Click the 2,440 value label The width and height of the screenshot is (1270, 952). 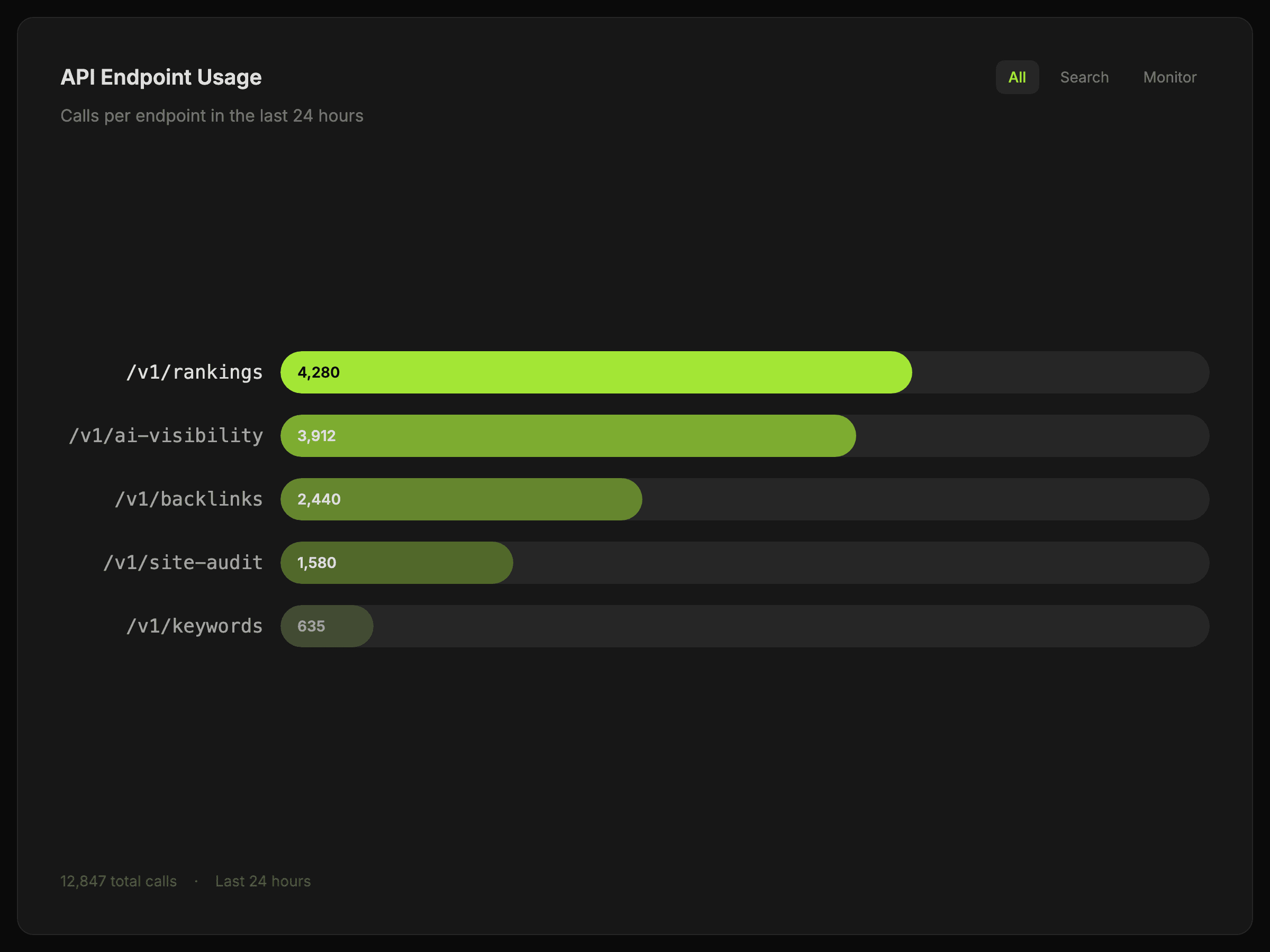(x=319, y=499)
